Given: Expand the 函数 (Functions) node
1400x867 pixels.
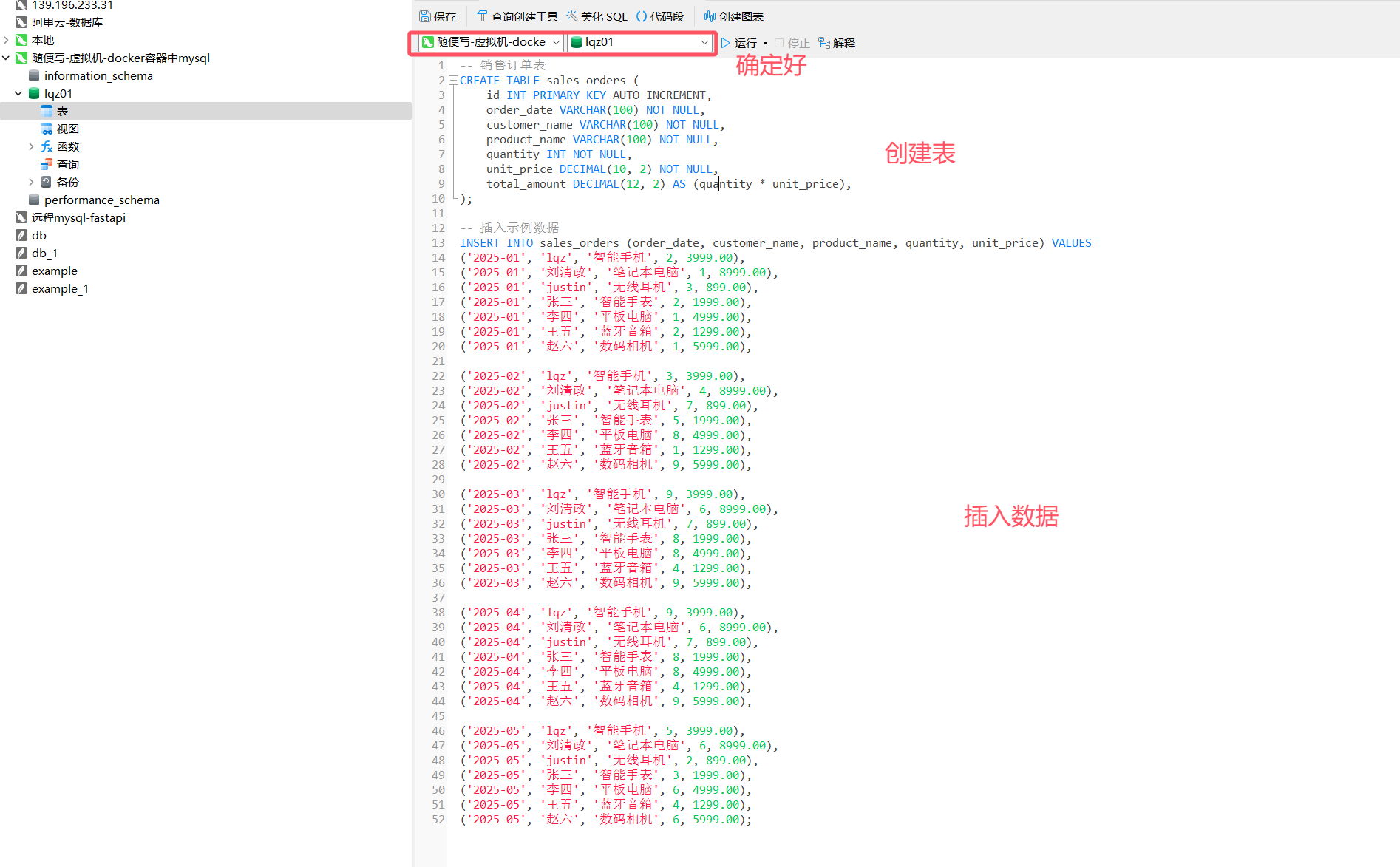Looking at the screenshot, I should tap(31, 146).
